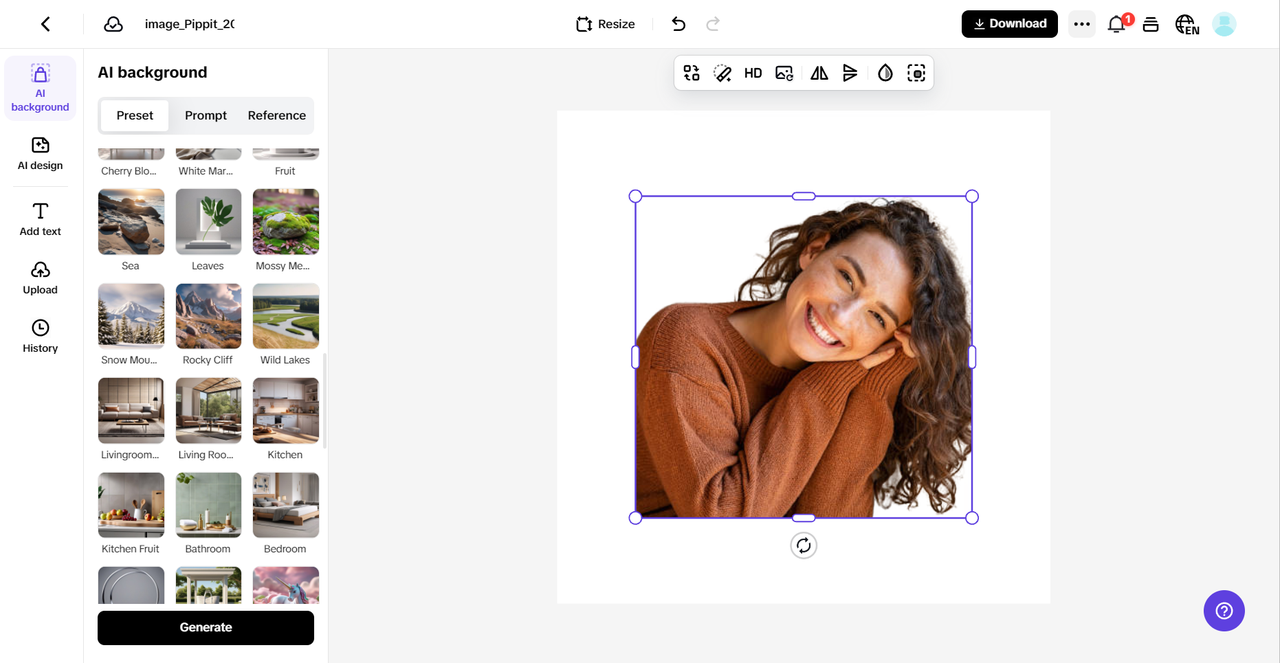
Task: Click the White Marble preset label
Action: [206, 171]
